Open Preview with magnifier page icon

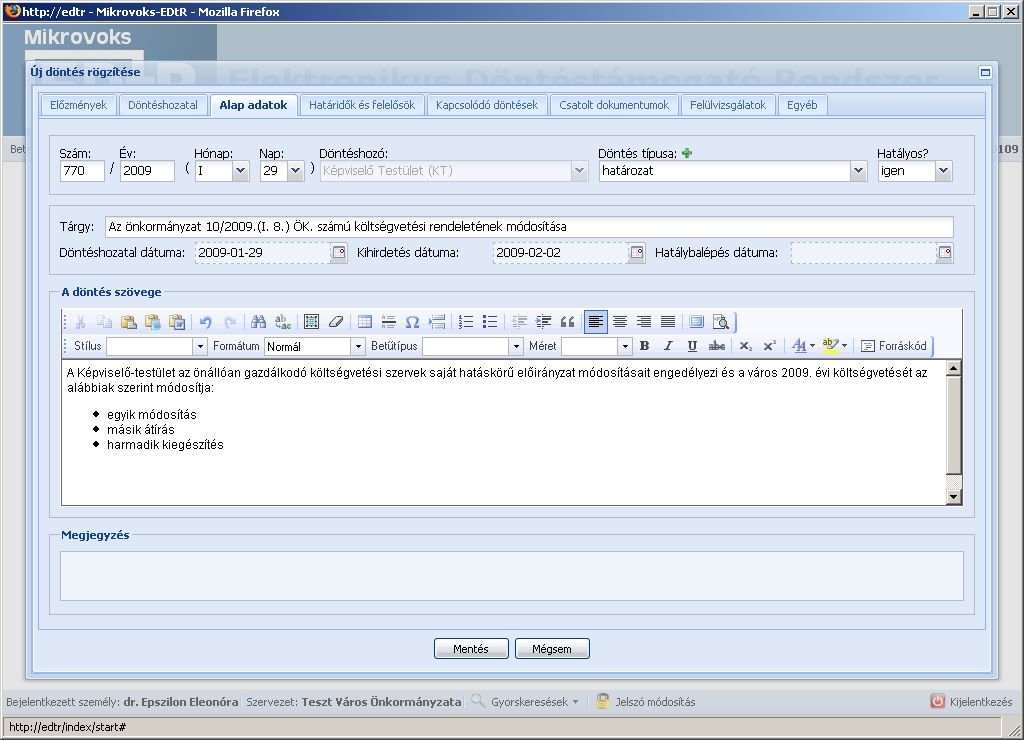tap(721, 322)
